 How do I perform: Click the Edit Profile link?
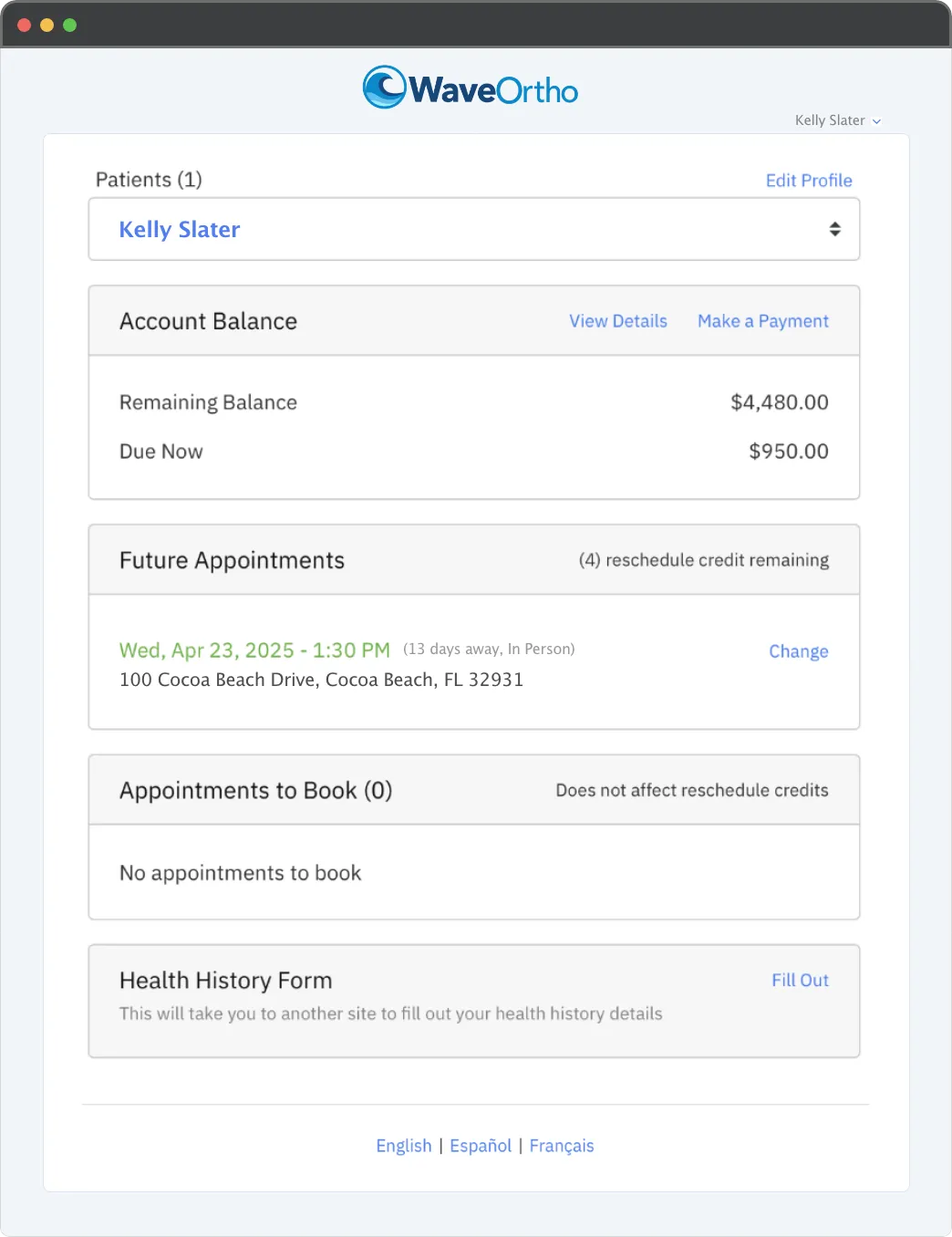tap(809, 181)
